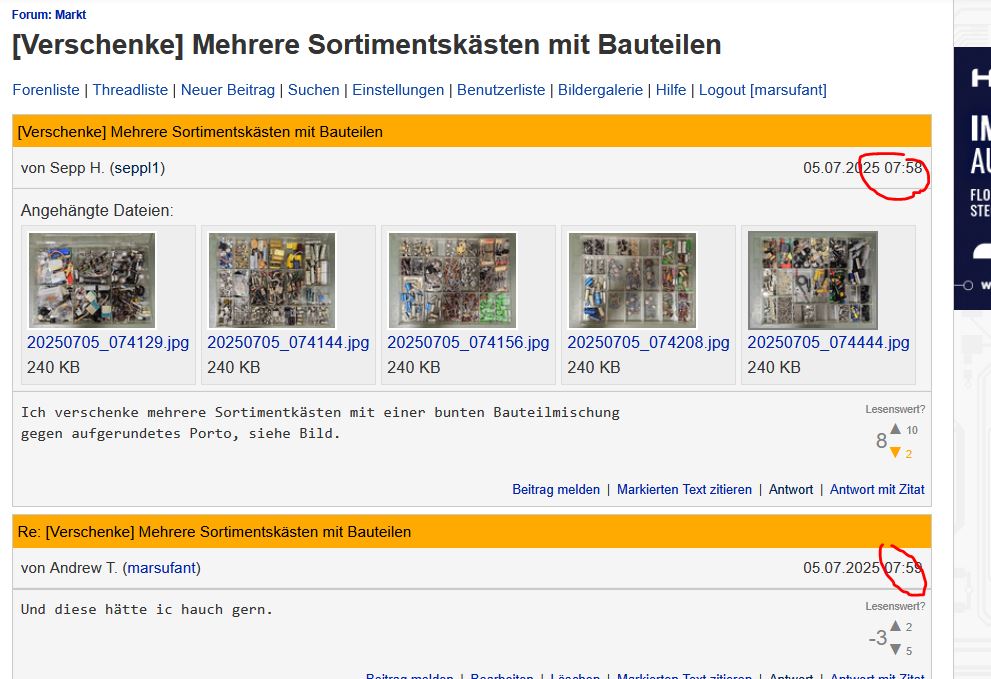Create a Neuer Beitrag
This screenshot has height=679, width=991.
point(228,90)
